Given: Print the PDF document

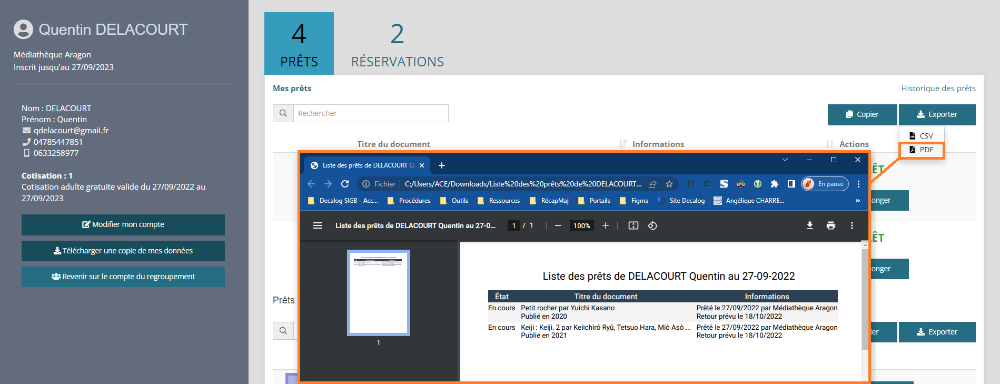Looking at the screenshot, I should click(830, 225).
